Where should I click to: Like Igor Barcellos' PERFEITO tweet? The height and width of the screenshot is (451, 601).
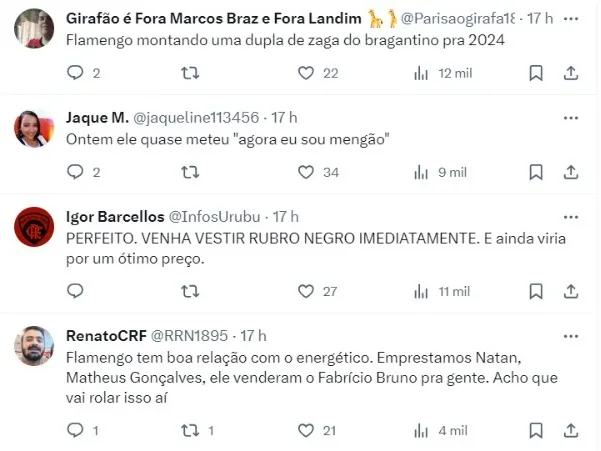pos(307,291)
